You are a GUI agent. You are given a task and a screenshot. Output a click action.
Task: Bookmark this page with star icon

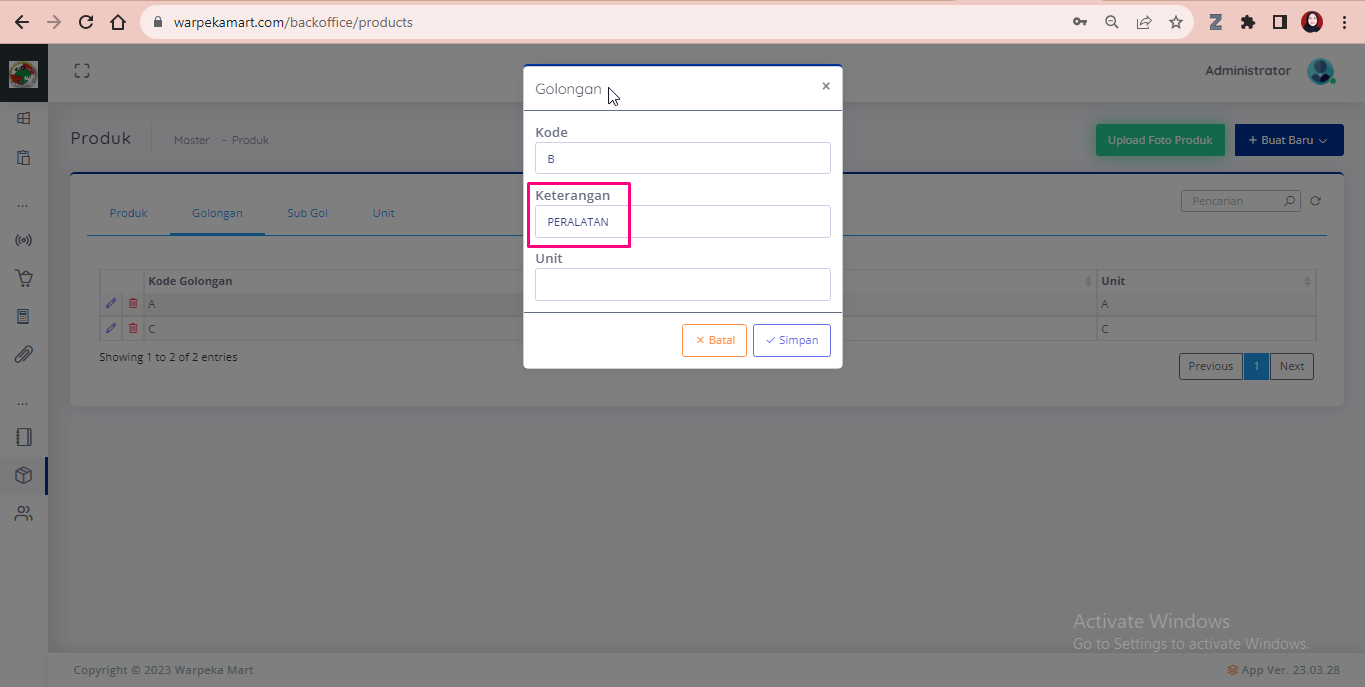[1176, 22]
